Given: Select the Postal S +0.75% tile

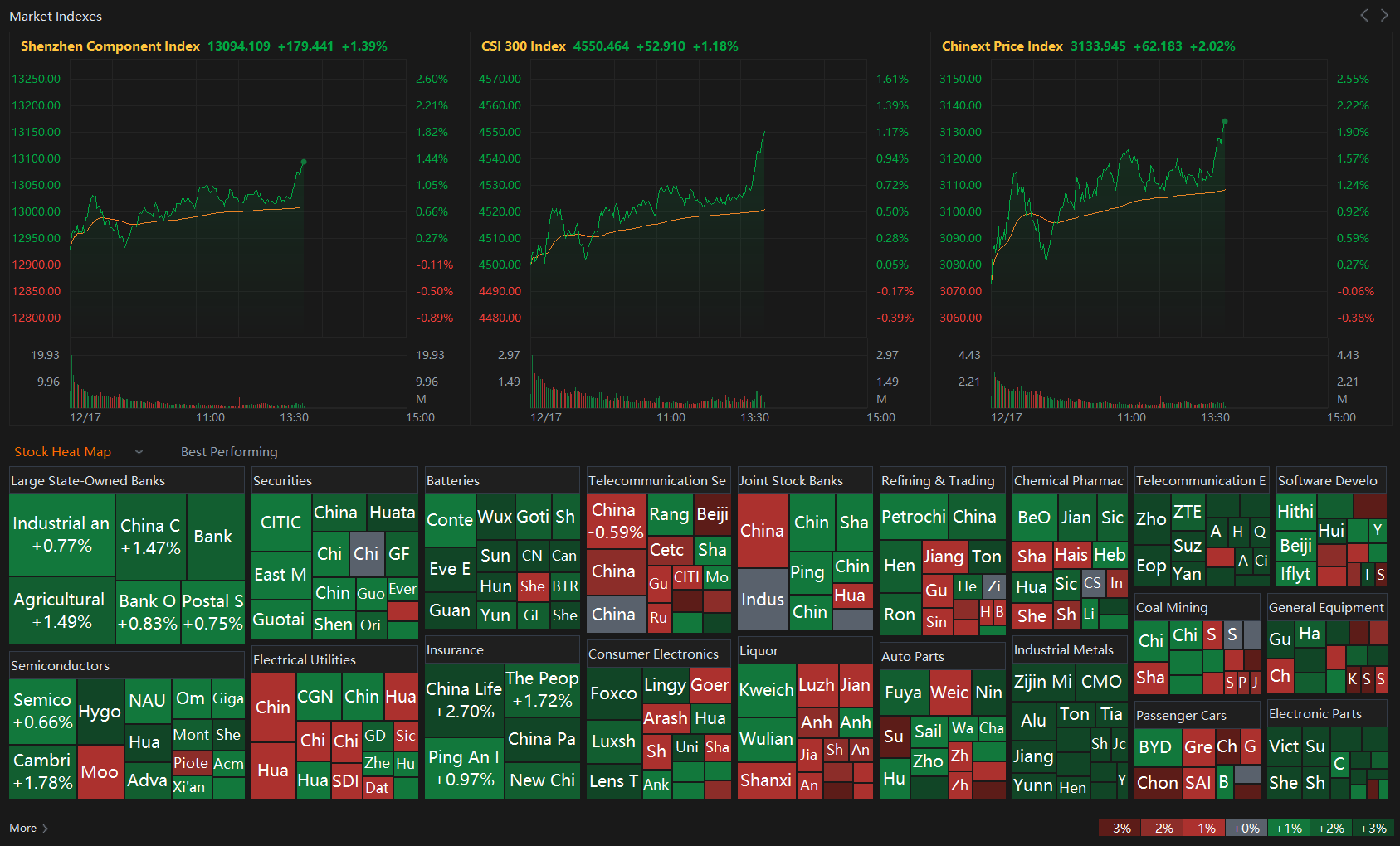Looking at the screenshot, I should point(212,612).
